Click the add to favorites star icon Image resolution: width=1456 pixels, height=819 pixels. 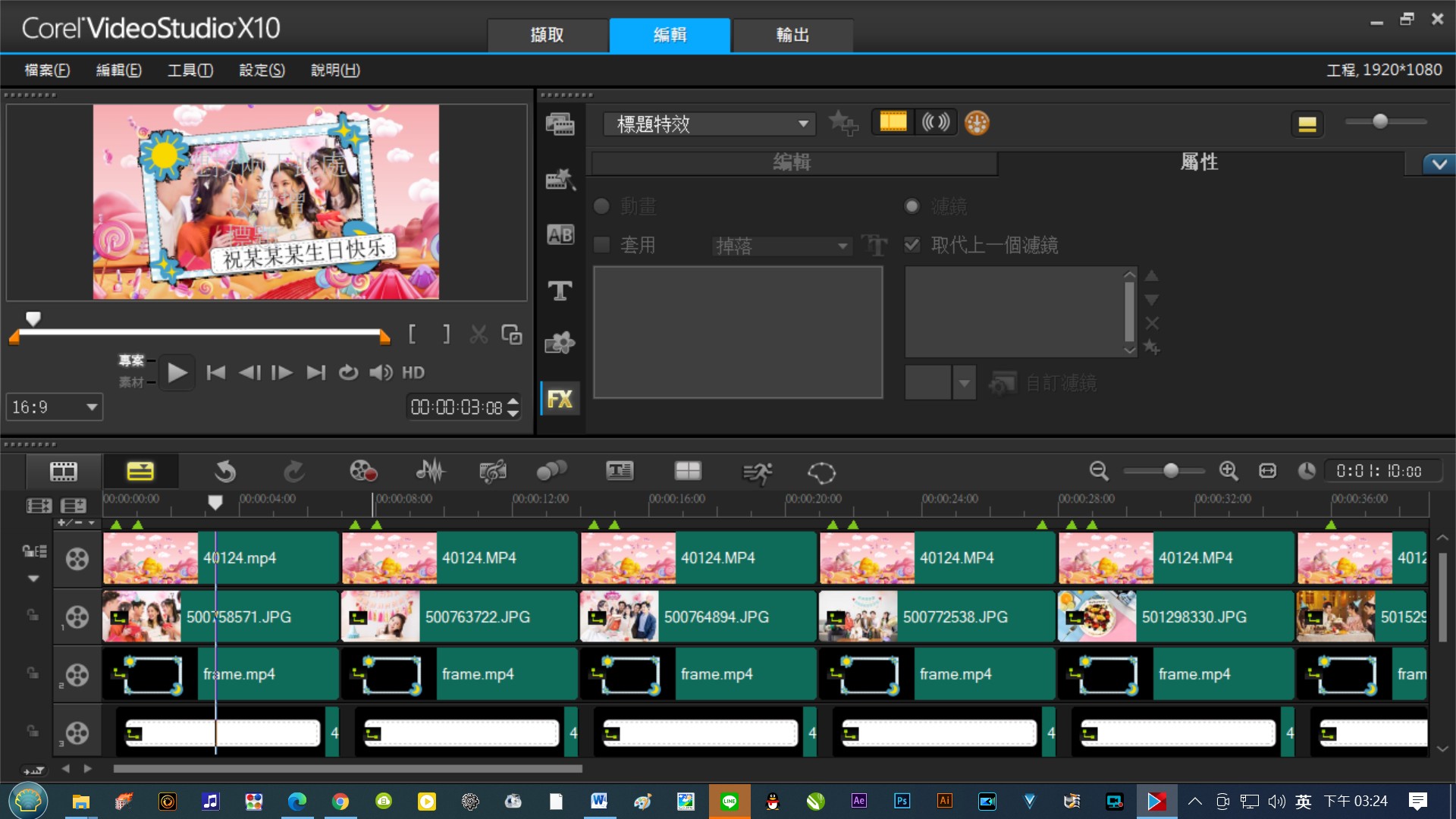point(843,123)
